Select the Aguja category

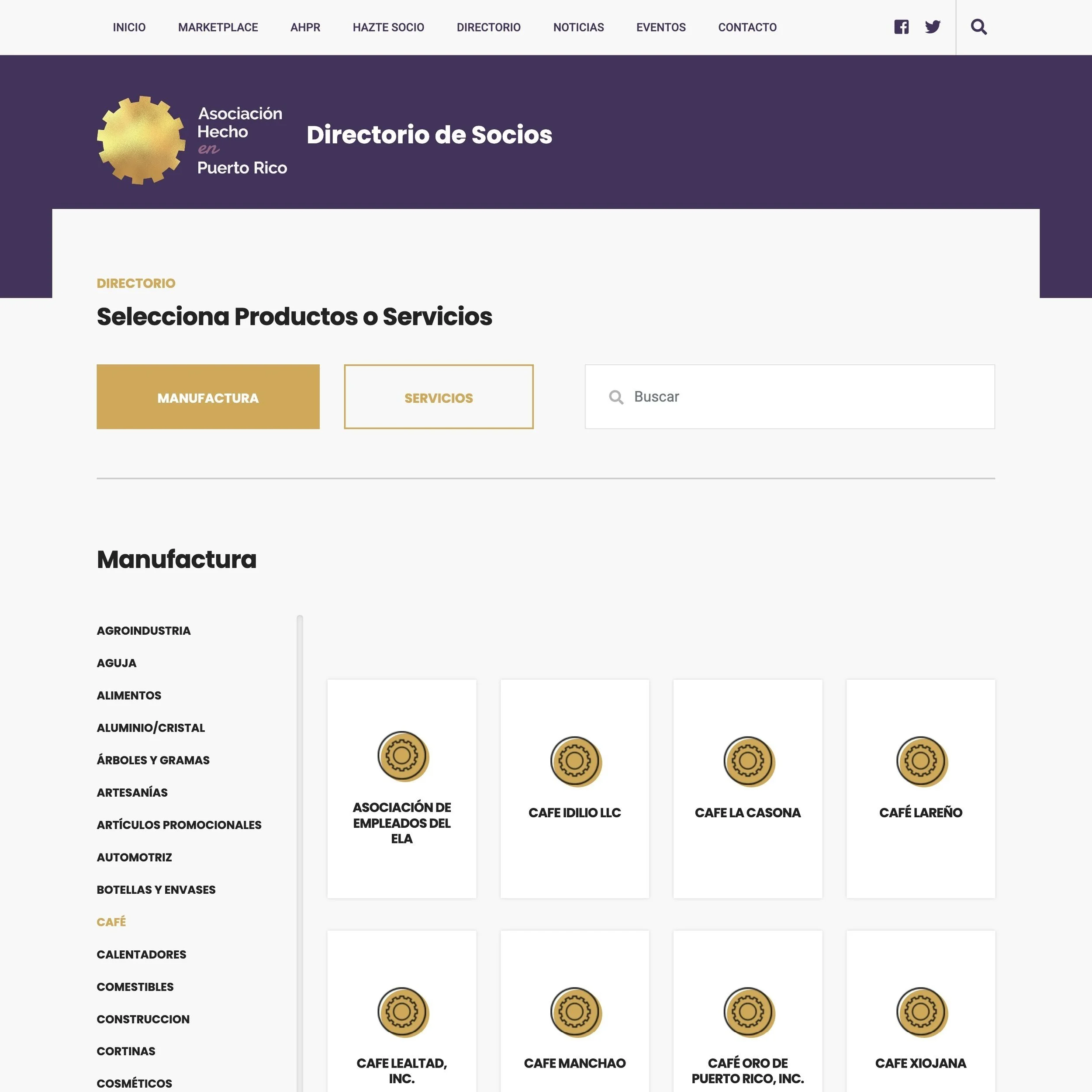117,663
